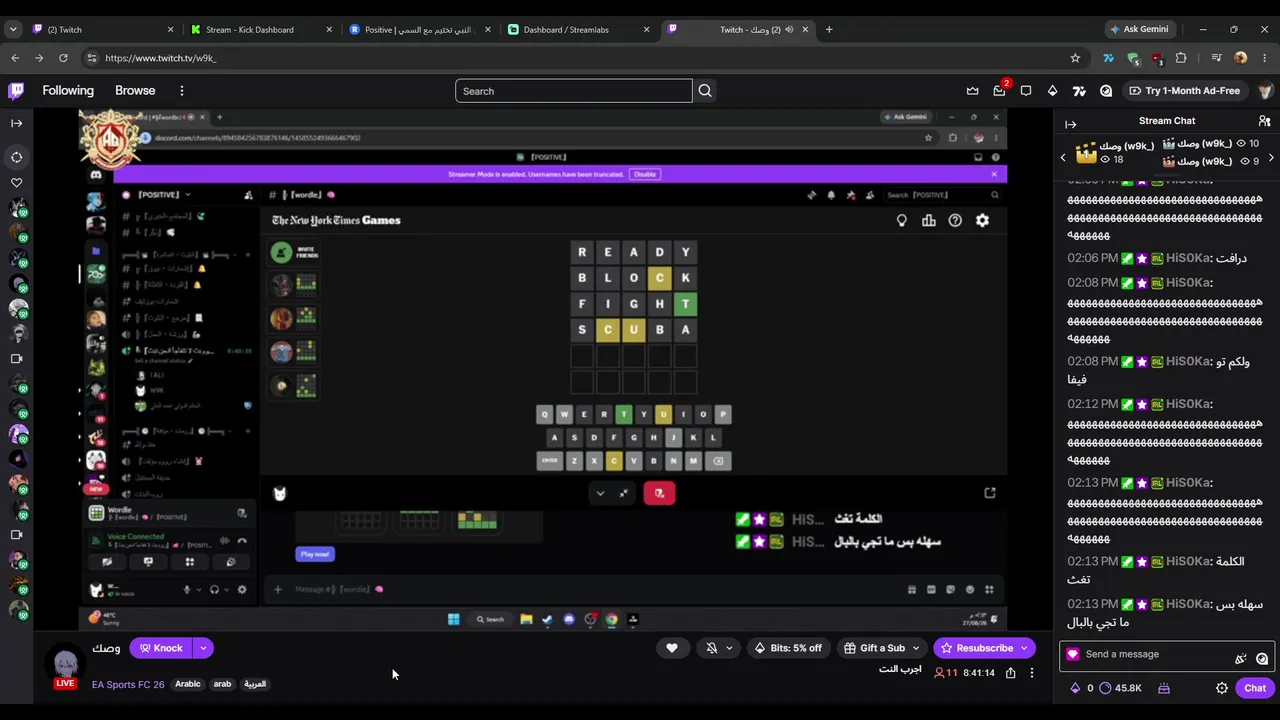The width and height of the screenshot is (1280, 720).
Task: Open chat community users list
Action: pyautogui.click(x=1265, y=121)
